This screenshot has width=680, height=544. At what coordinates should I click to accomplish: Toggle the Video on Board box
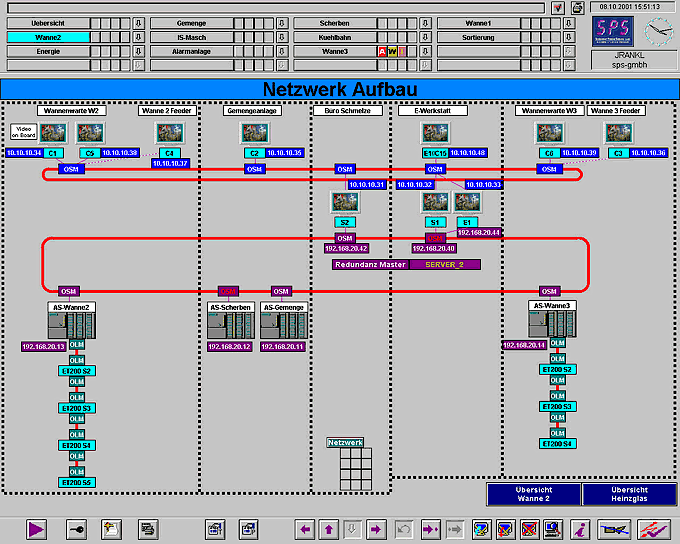[22, 132]
